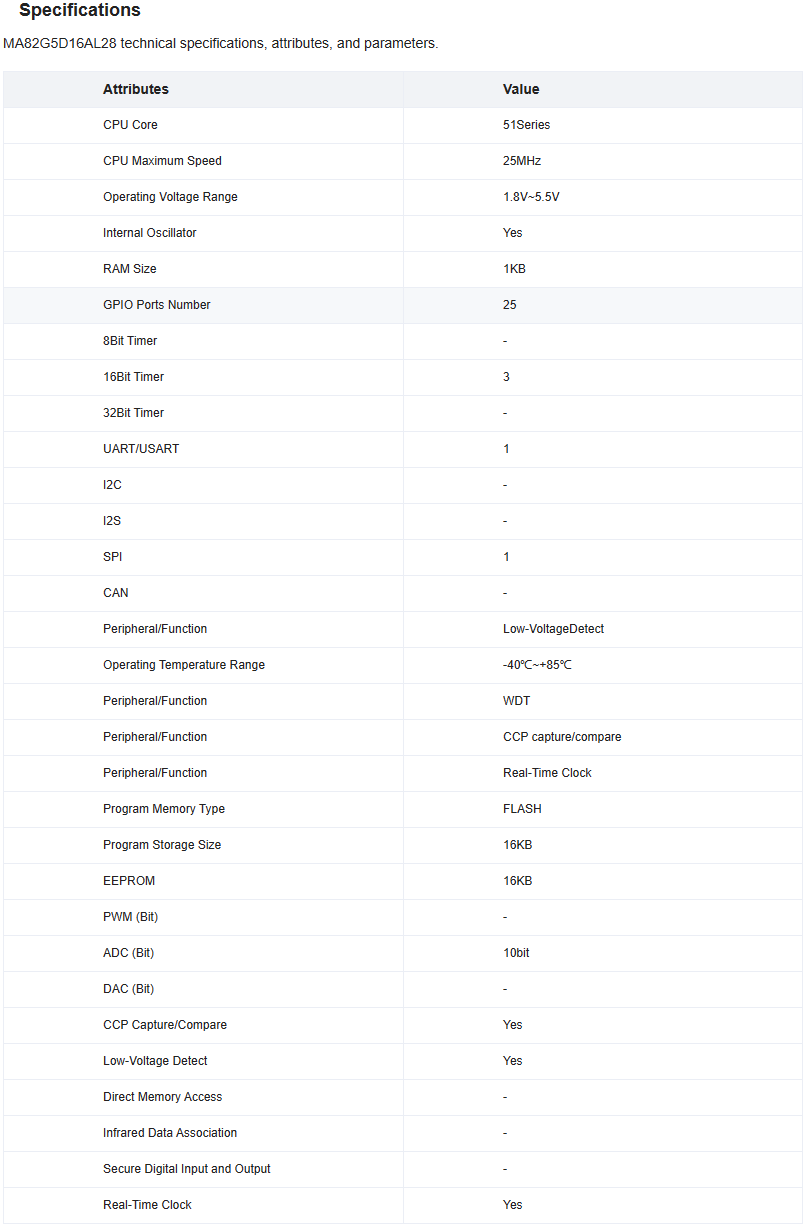Click the EEPROM attribute label
The height and width of the screenshot is (1224, 806).
pyautogui.click(x=129, y=881)
